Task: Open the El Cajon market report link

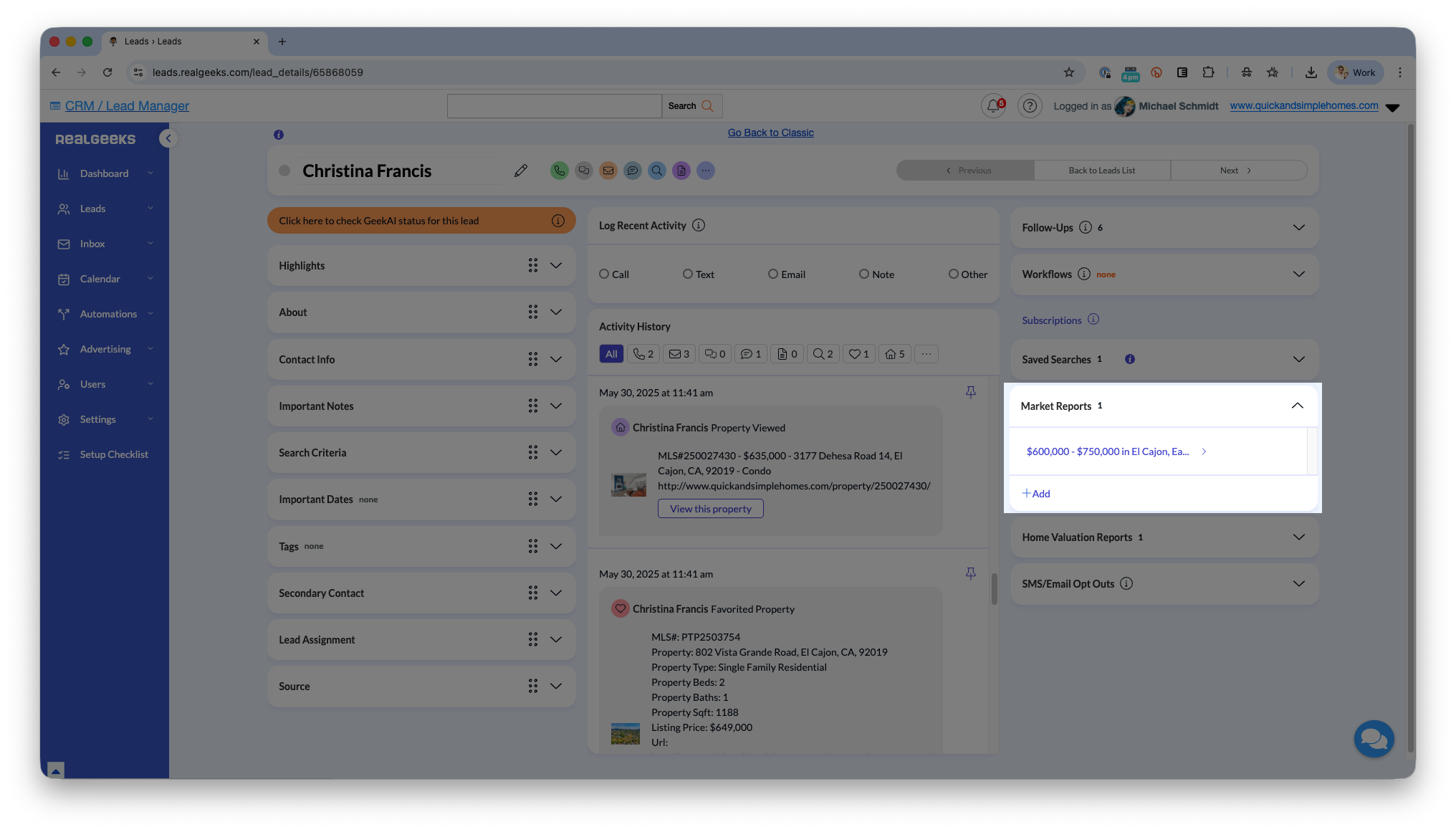Action: (x=1107, y=451)
